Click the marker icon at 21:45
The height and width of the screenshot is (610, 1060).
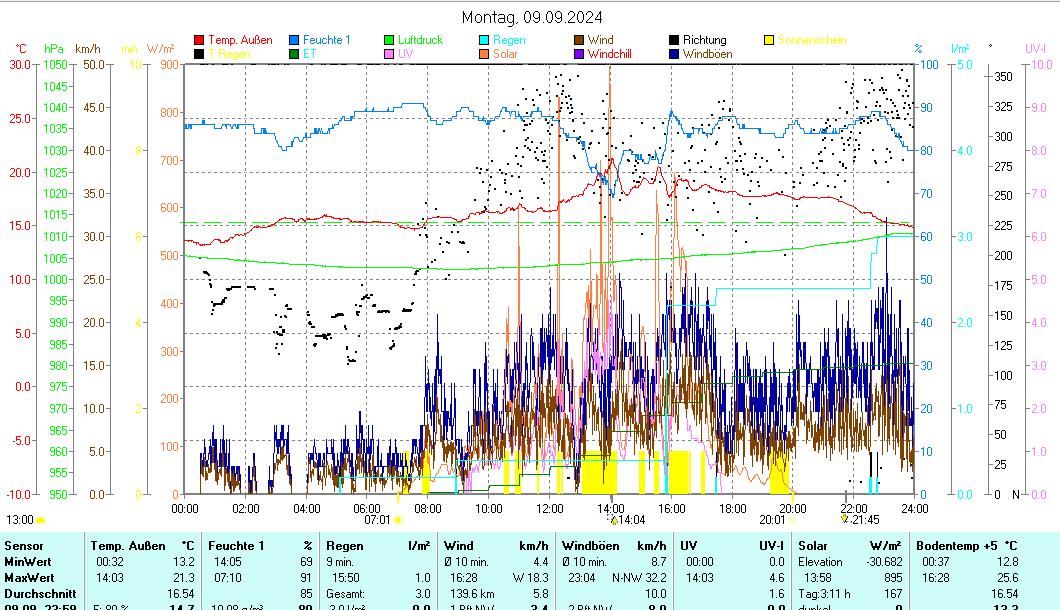click(844, 519)
